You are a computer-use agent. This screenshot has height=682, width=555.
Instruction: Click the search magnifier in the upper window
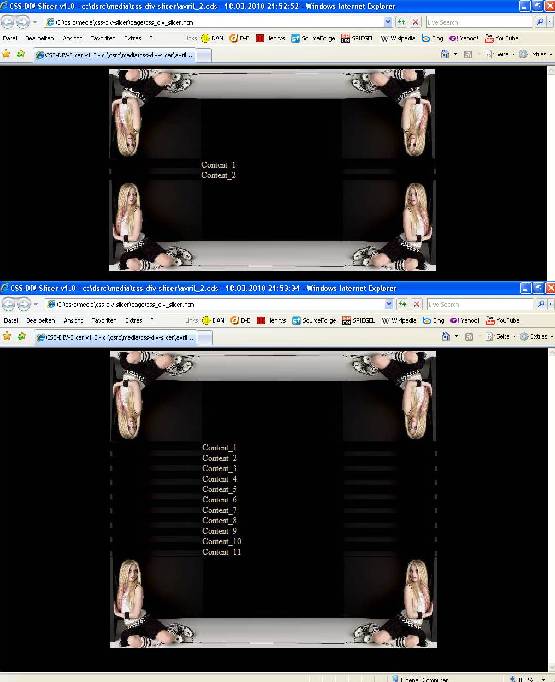[540, 22]
